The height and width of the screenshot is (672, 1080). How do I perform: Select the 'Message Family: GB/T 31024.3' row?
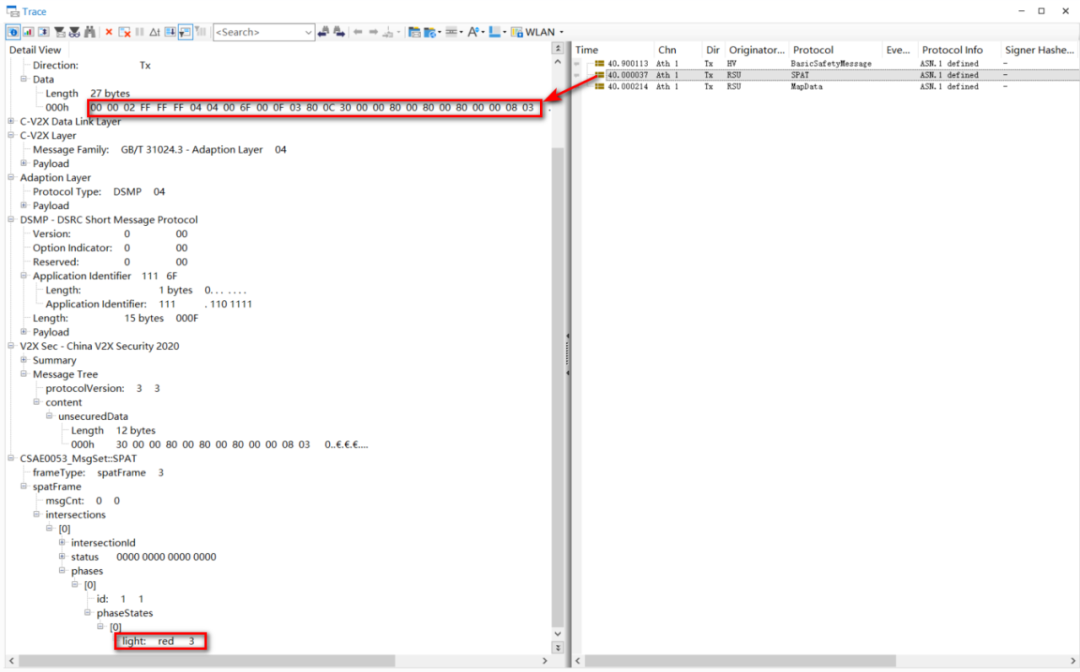[x=160, y=149]
